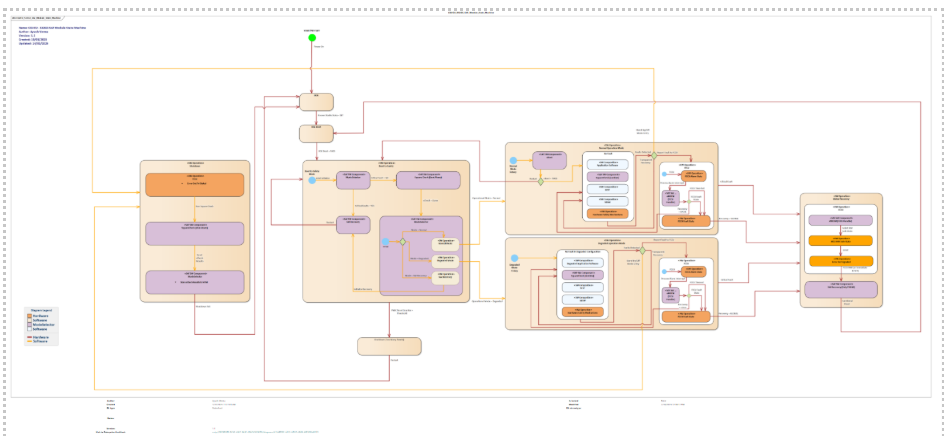Select the purple ModeSelector swatch in the legend

pos(30,325)
